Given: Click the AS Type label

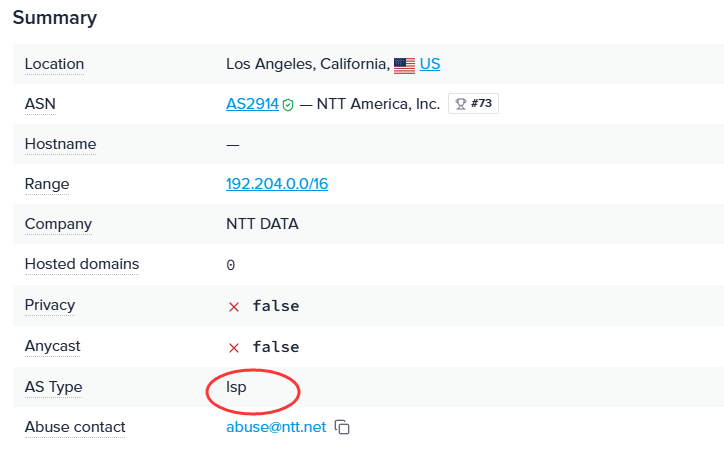Looking at the screenshot, I should click(x=54, y=387).
